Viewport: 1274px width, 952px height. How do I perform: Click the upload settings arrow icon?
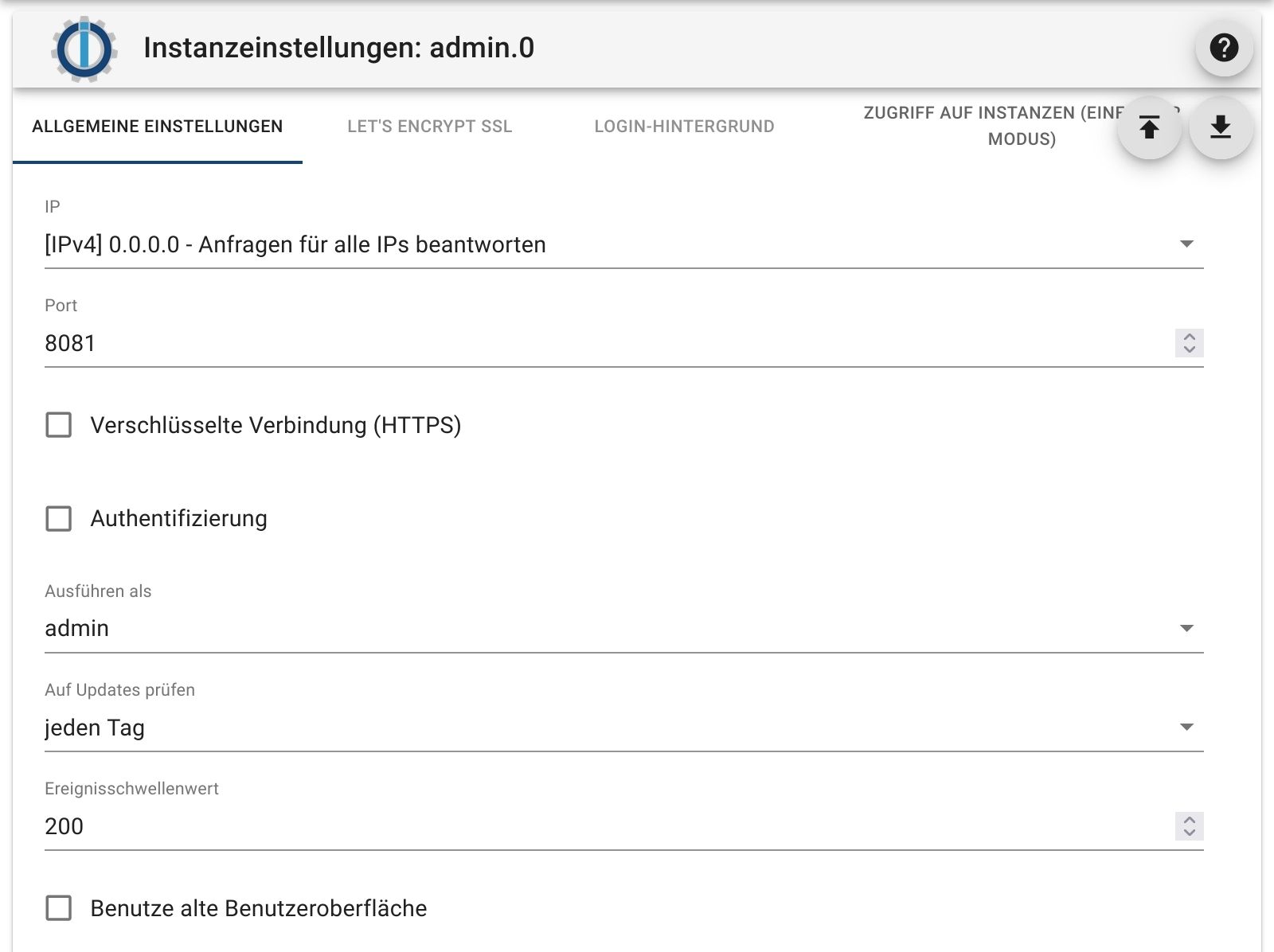1149,127
